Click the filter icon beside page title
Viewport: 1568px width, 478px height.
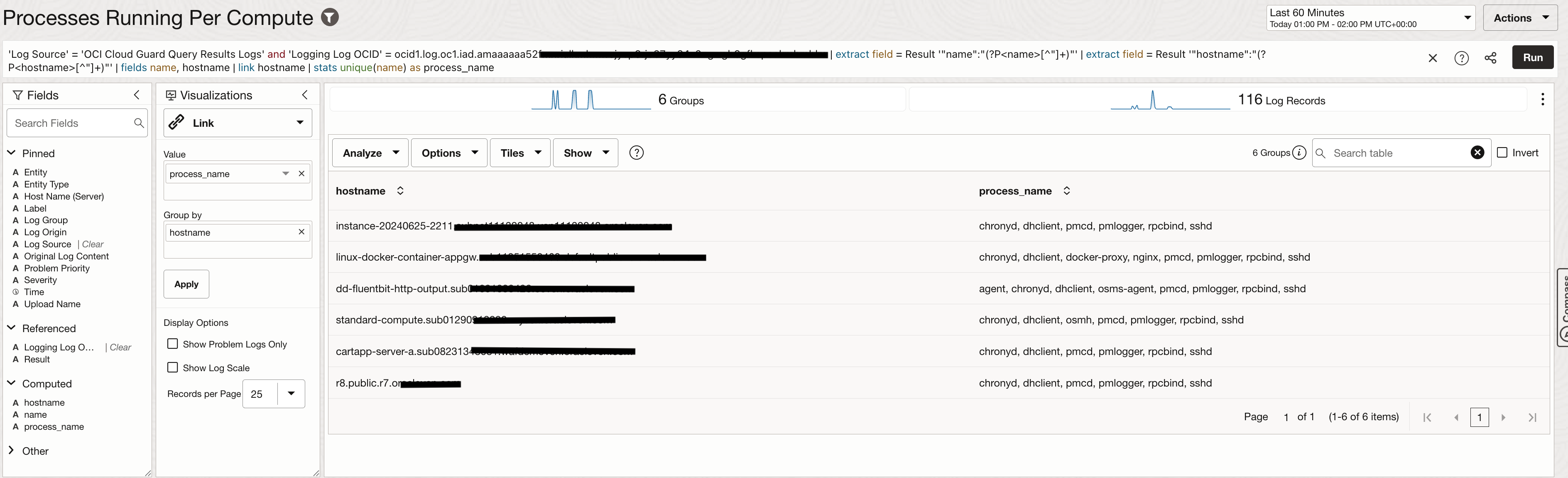329,17
